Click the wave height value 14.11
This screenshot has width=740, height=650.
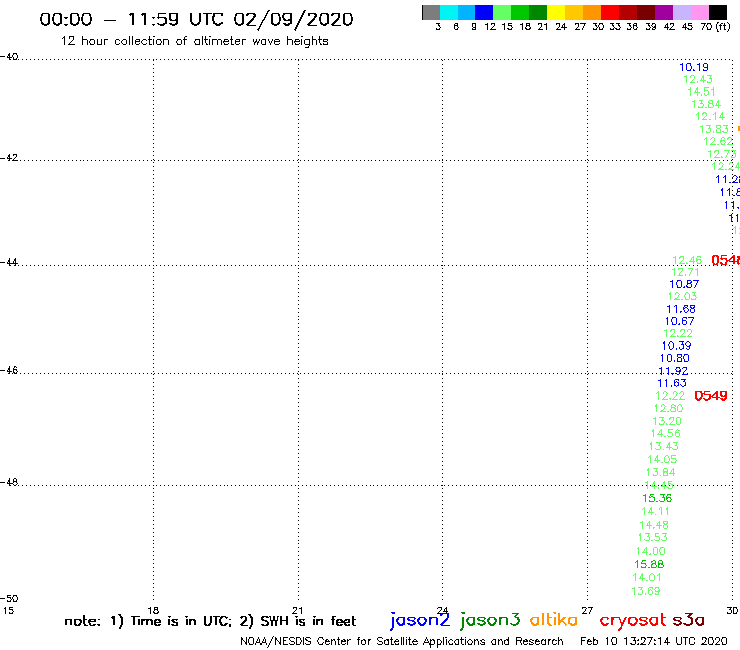(x=656, y=512)
